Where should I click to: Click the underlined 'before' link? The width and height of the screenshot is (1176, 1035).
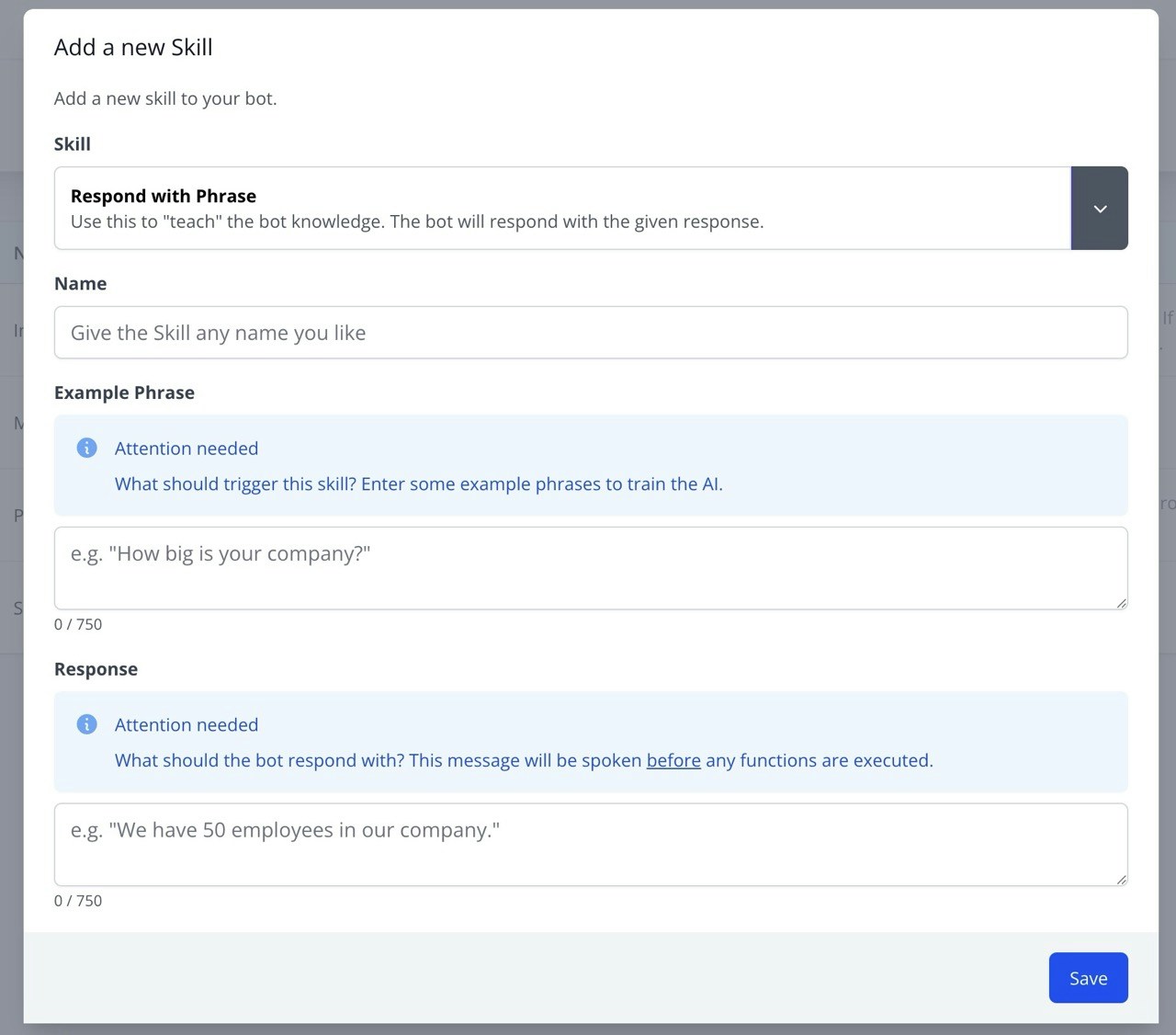point(673,760)
